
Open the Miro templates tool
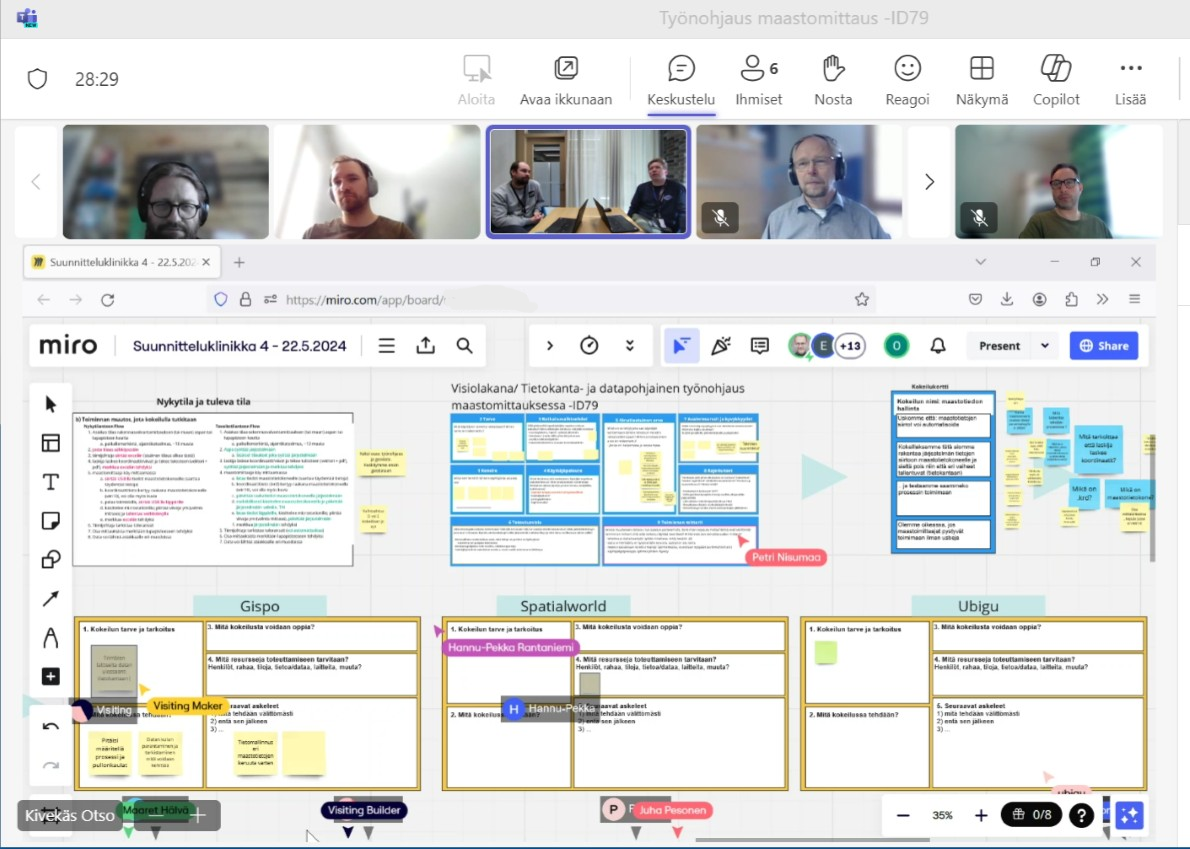(51, 443)
